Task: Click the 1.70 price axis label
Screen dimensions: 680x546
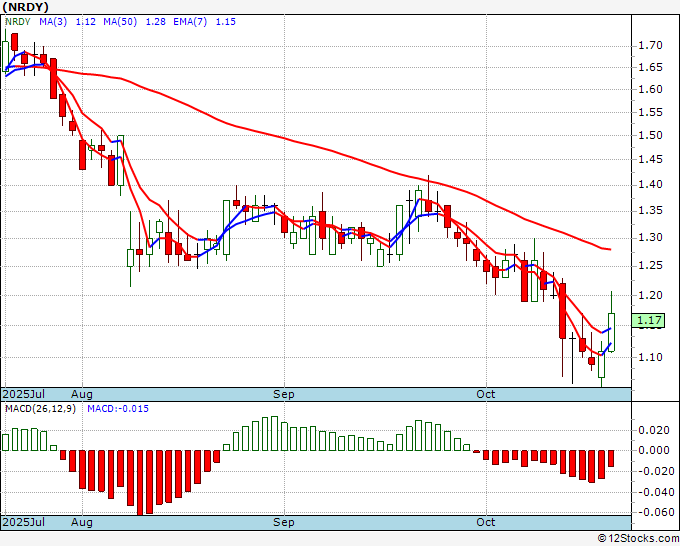Action: (x=650, y=46)
